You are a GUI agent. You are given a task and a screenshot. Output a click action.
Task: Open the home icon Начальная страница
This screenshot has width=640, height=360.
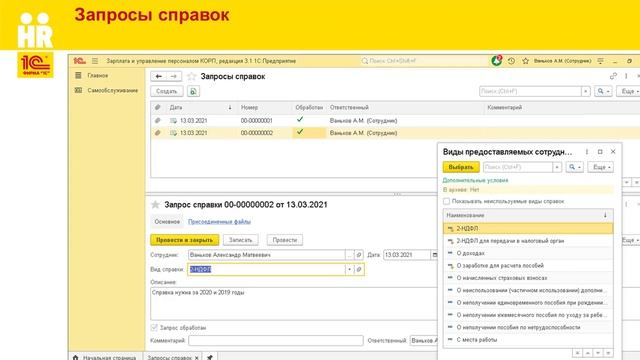[x=76, y=357]
